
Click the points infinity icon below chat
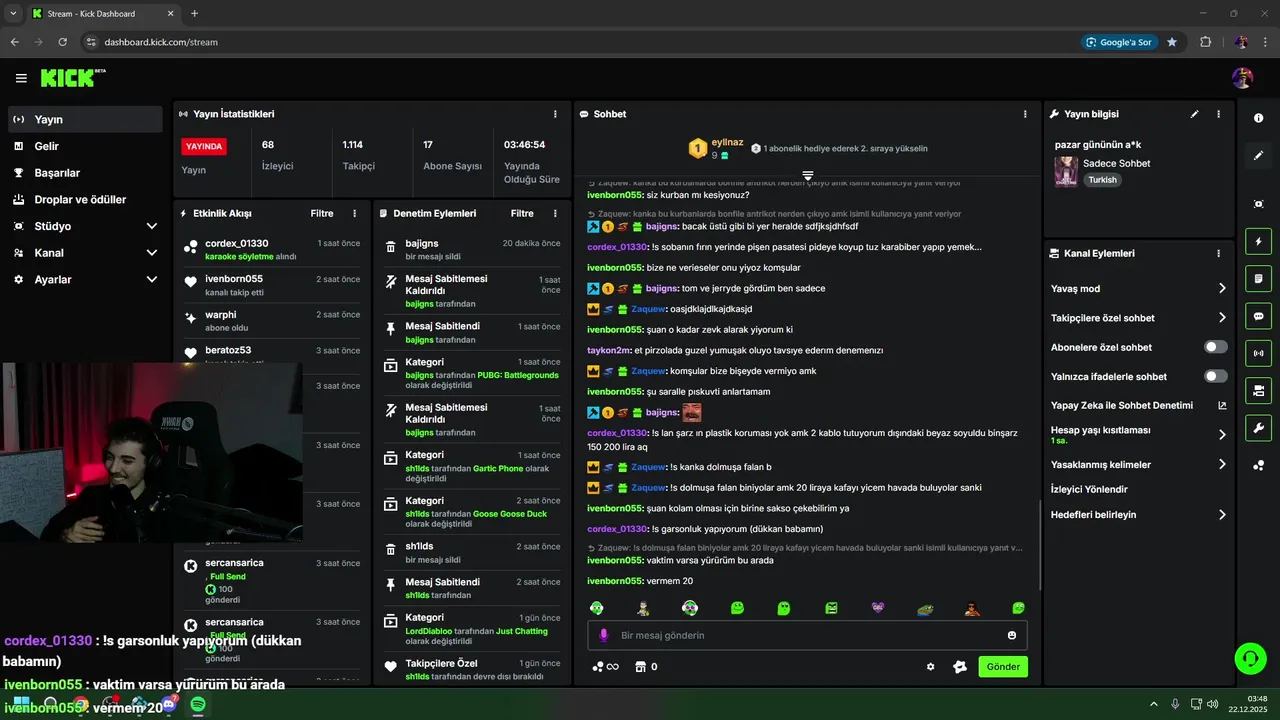tap(606, 667)
